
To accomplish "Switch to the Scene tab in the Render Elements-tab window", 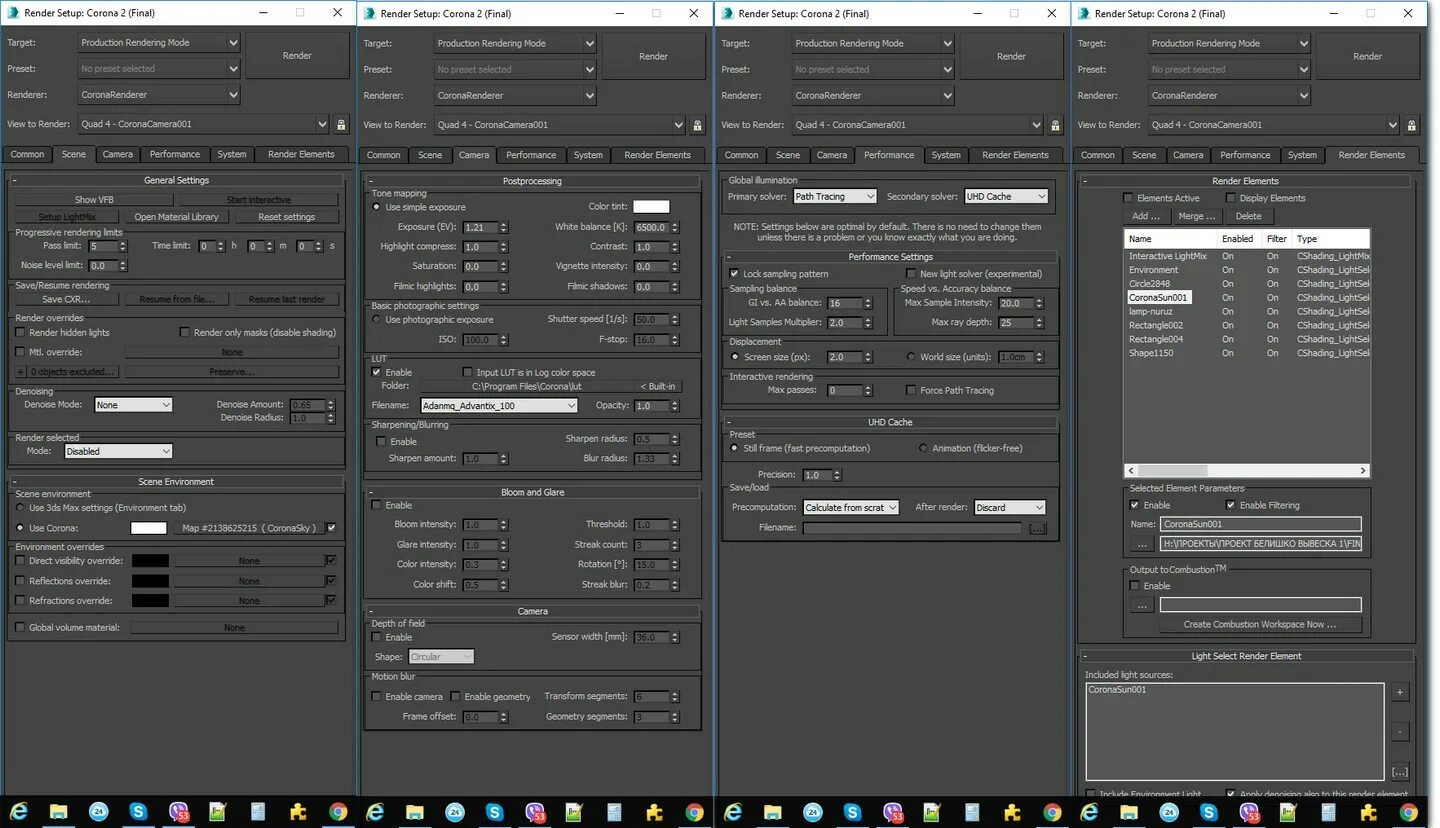I will pos(1144,155).
